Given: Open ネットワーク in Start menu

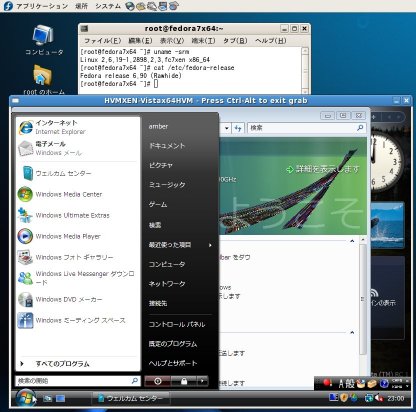Looking at the screenshot, I should (167, 284).
